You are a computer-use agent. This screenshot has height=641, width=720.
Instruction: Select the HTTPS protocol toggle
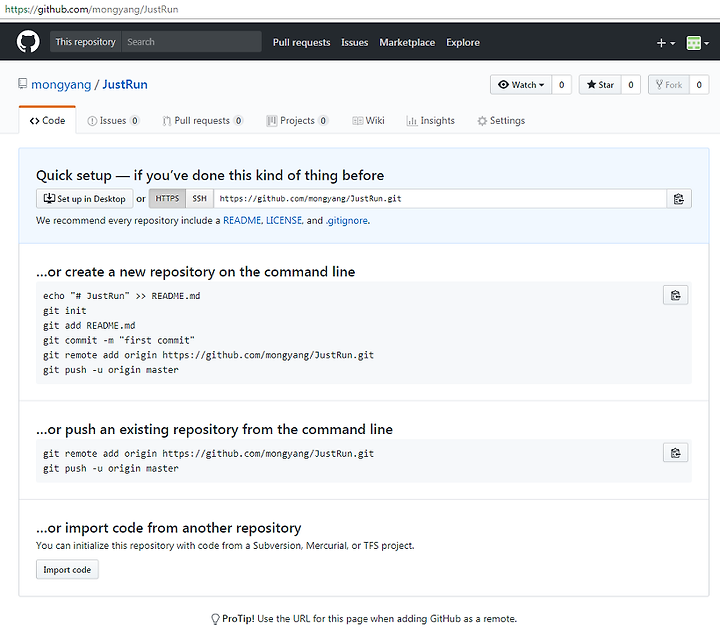167,199
